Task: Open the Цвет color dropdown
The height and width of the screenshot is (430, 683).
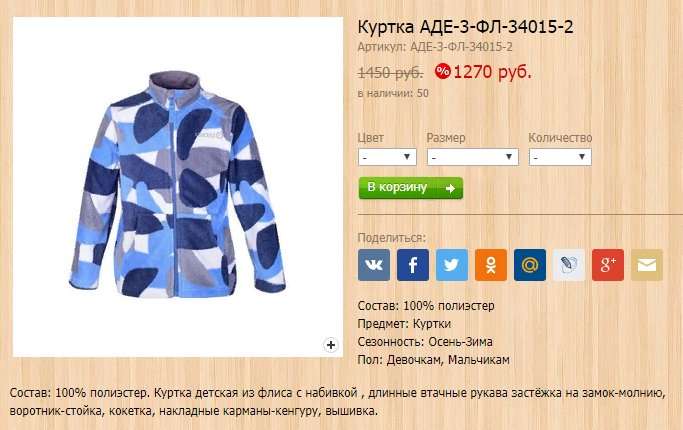Action: coord(387,157)
